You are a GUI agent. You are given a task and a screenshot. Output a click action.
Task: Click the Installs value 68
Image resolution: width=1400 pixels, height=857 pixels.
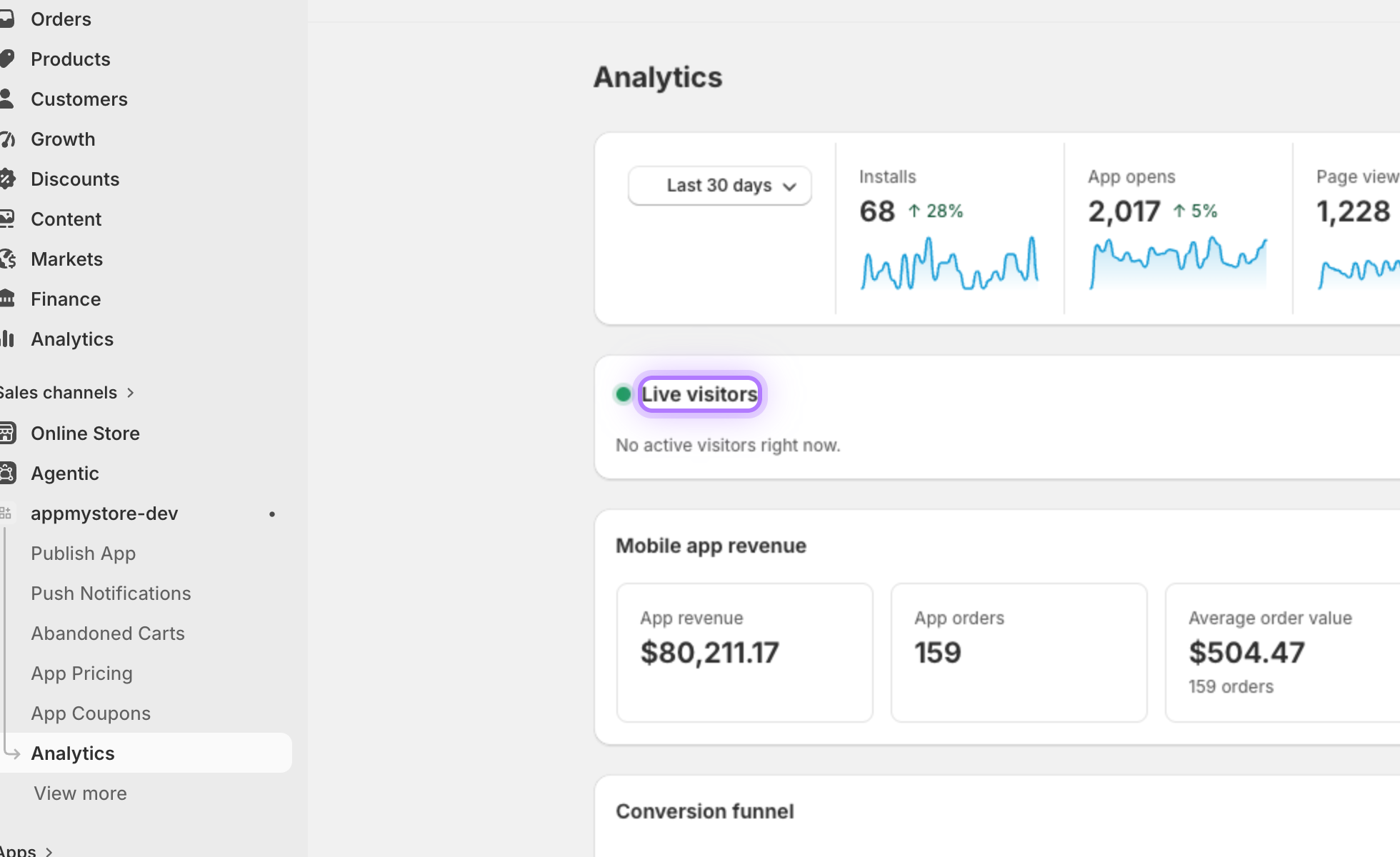(877, 211)
